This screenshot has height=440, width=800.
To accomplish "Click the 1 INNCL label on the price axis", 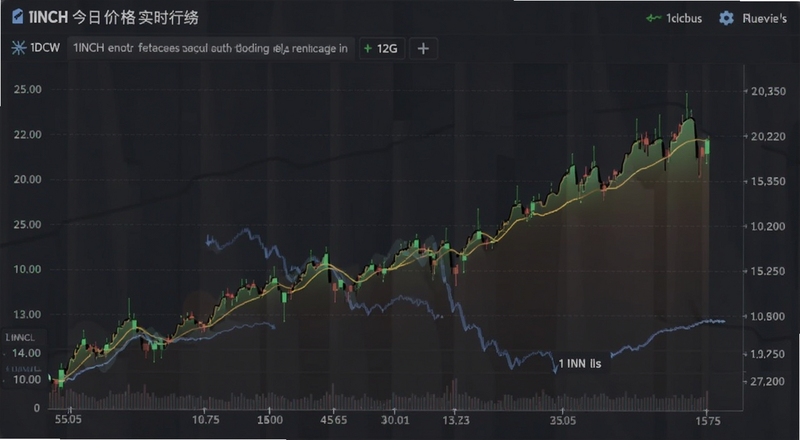I will [x=20, y=337].
